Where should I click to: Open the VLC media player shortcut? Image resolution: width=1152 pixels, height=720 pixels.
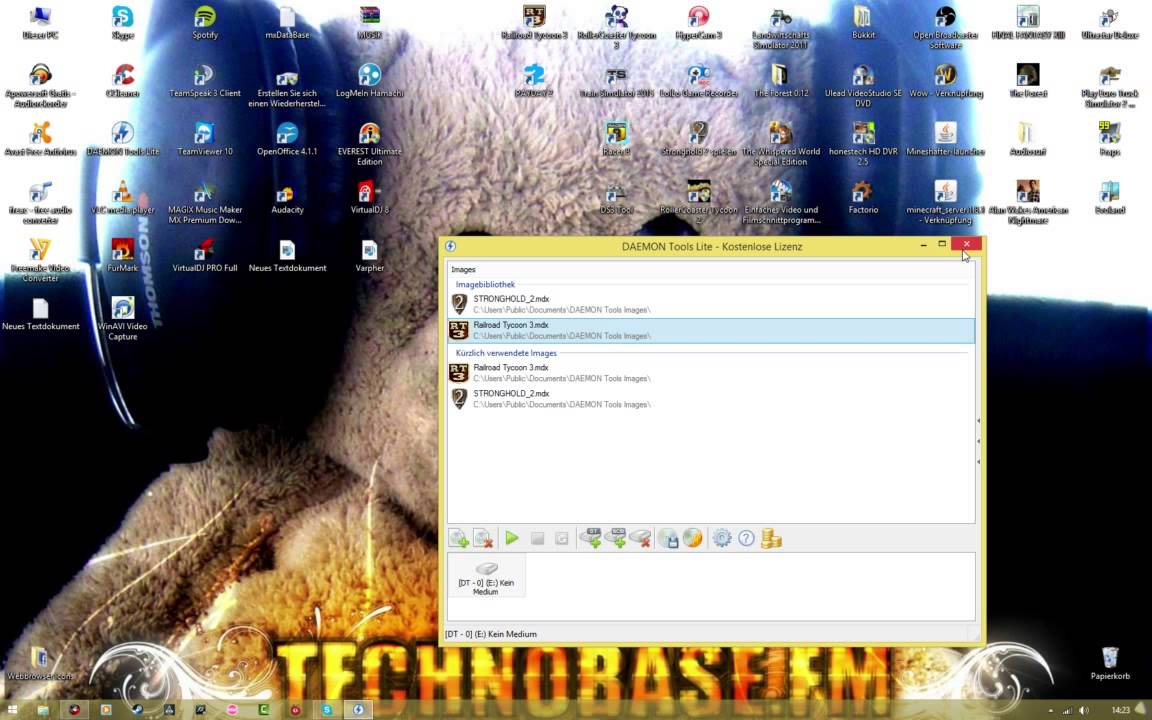coord(123,197)
